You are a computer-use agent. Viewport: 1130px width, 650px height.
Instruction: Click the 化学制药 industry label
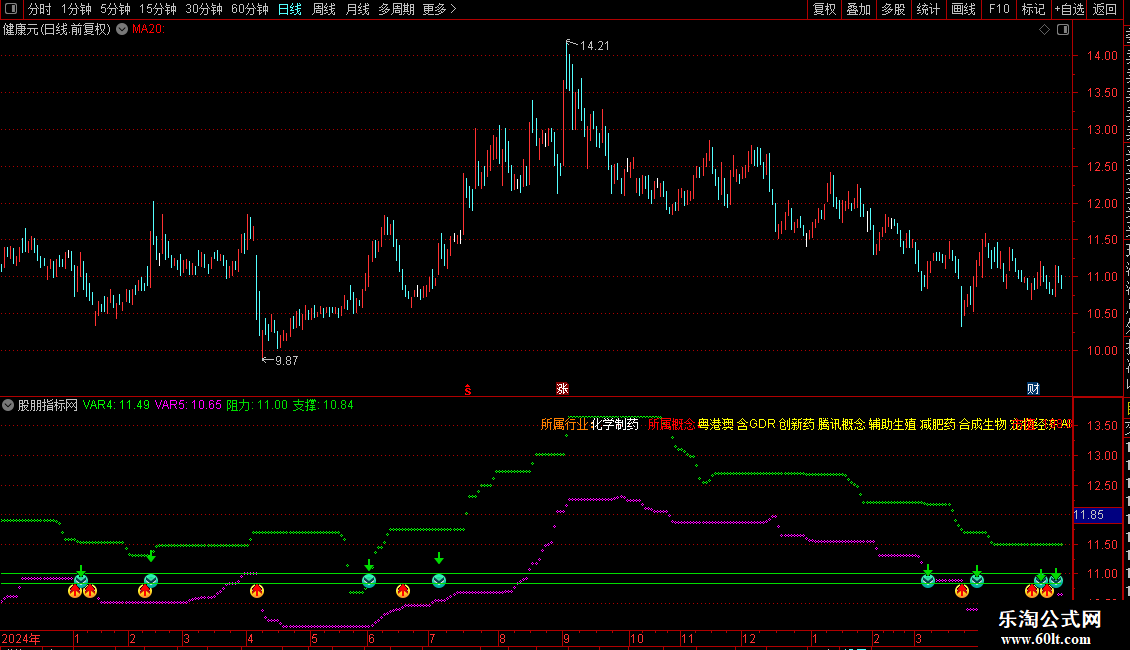point(615,424)
